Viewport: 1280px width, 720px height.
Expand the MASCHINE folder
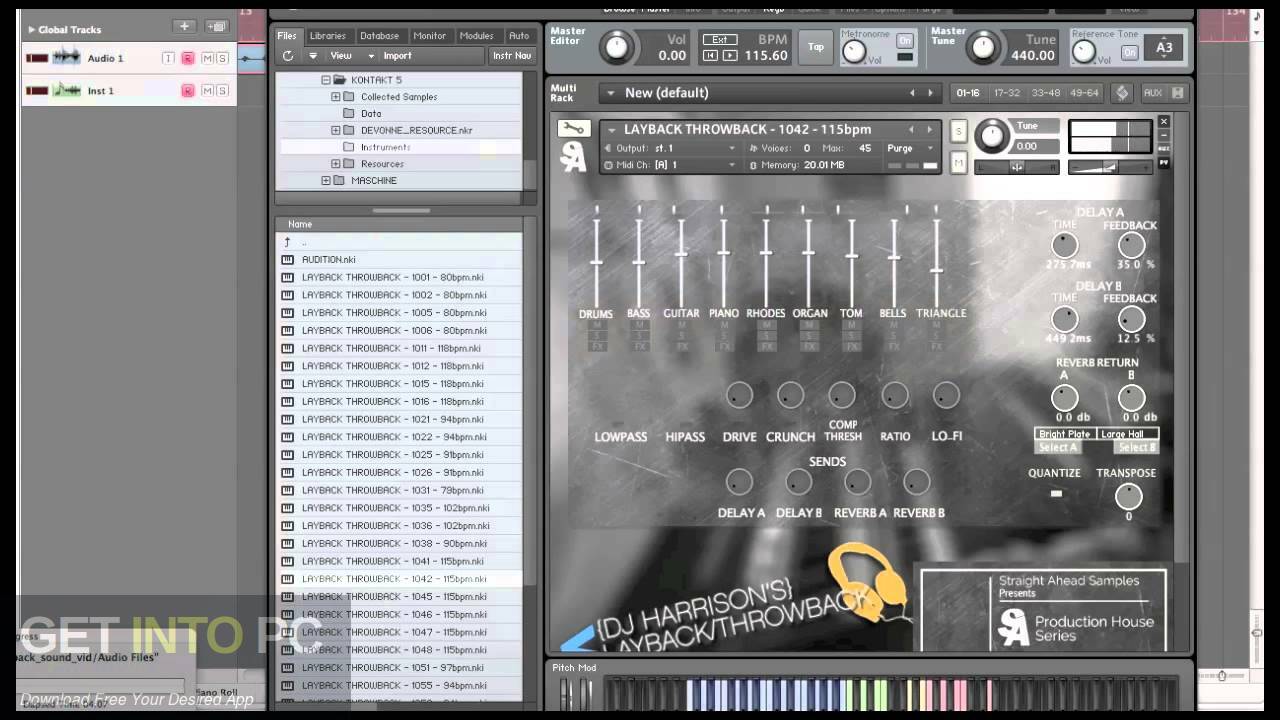click(326, 180)
